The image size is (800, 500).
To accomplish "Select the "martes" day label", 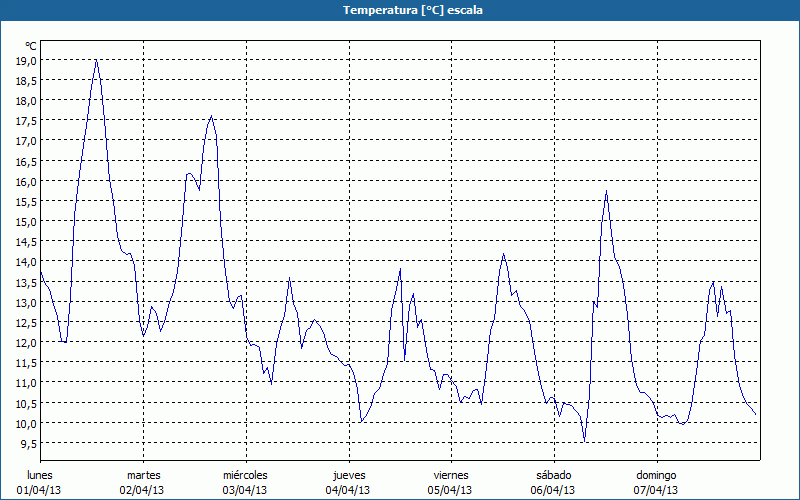I will tap(143, 474).
